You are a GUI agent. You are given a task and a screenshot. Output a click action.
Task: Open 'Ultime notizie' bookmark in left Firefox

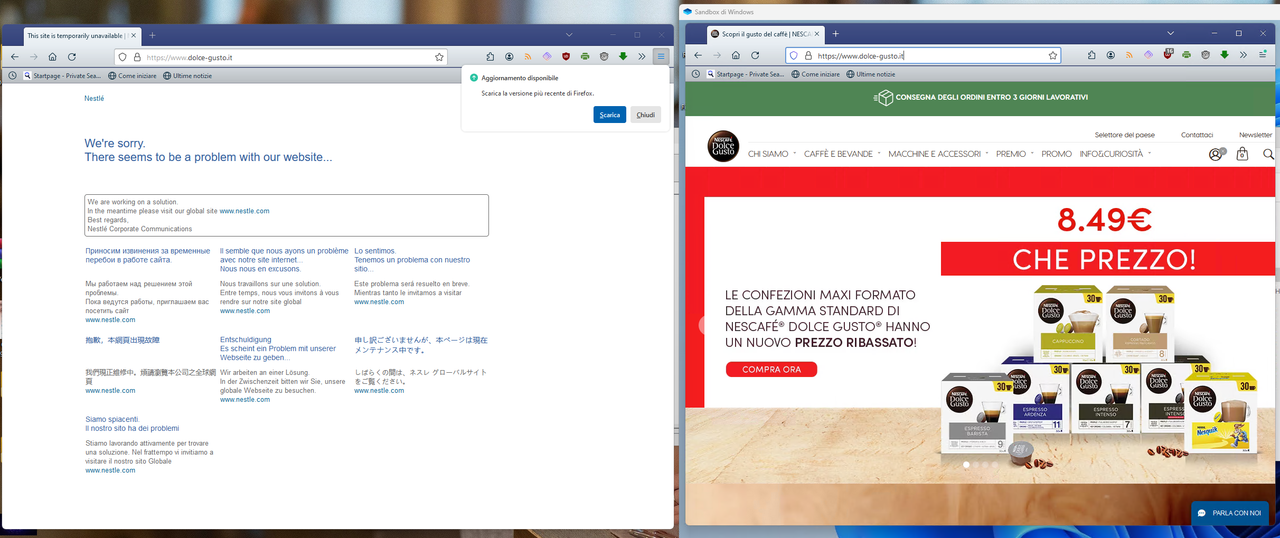[x=187, y=75]
